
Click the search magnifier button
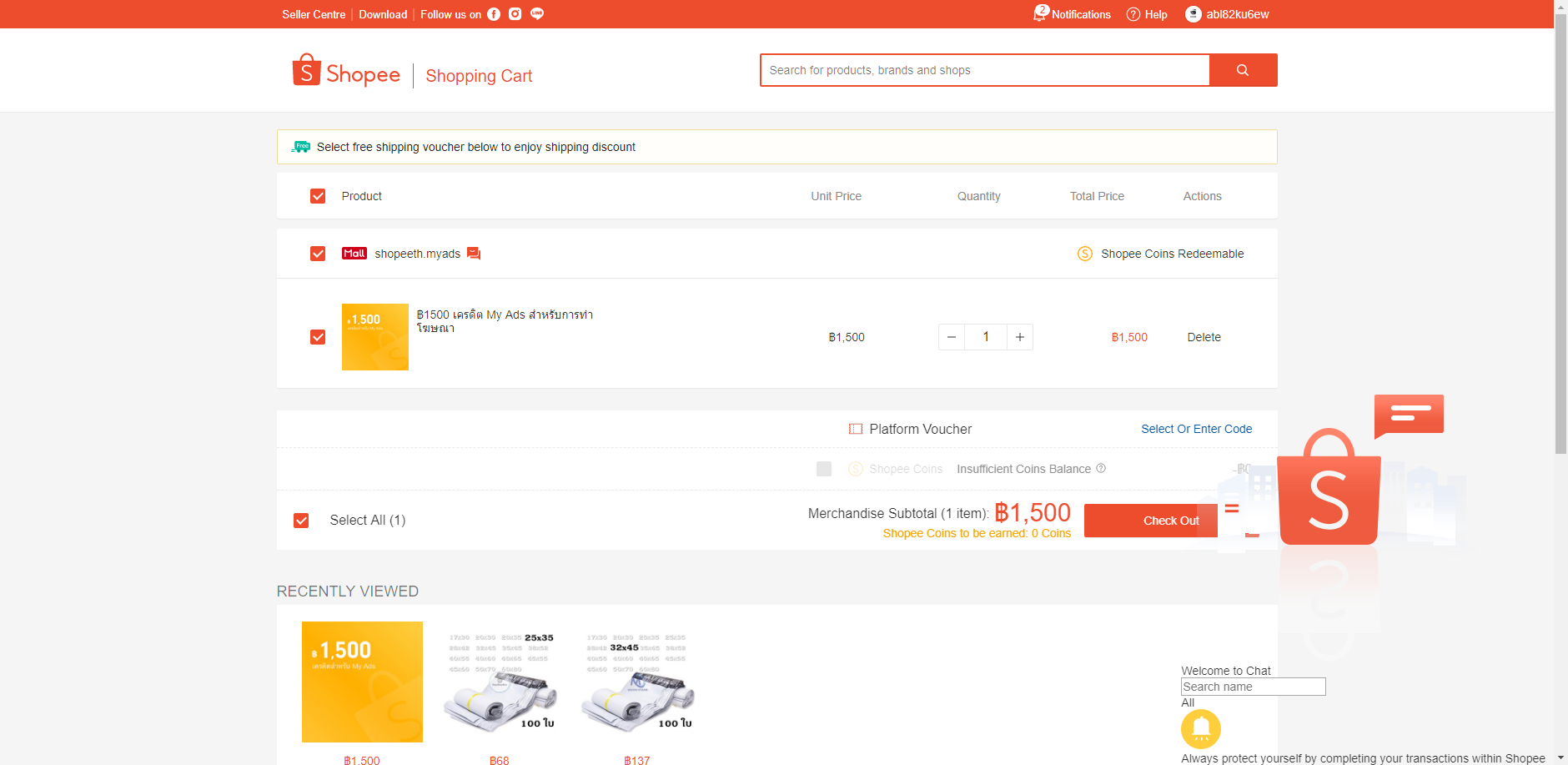pos(1243,70)
